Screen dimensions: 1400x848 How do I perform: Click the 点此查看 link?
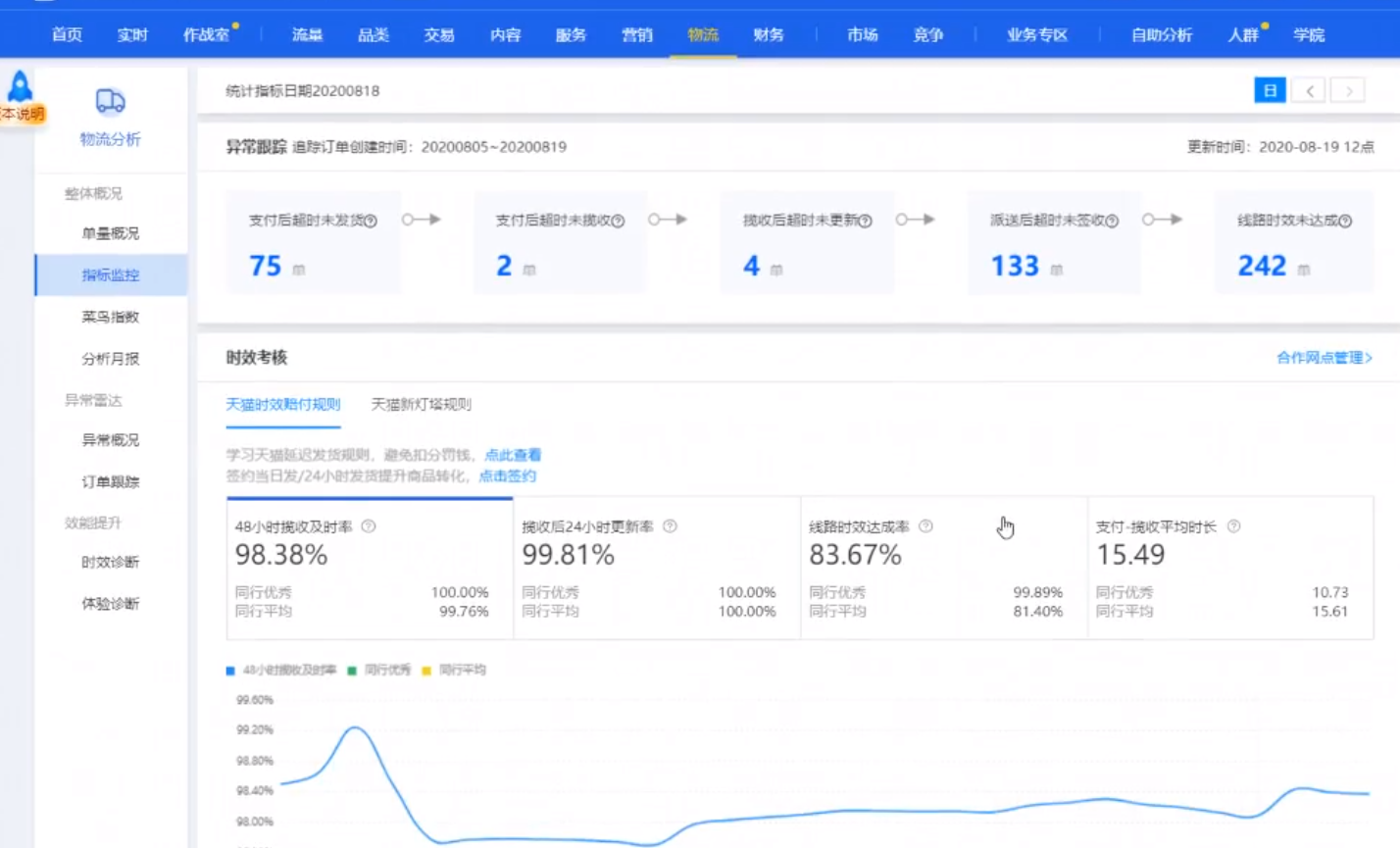click(x=513, y=455)
